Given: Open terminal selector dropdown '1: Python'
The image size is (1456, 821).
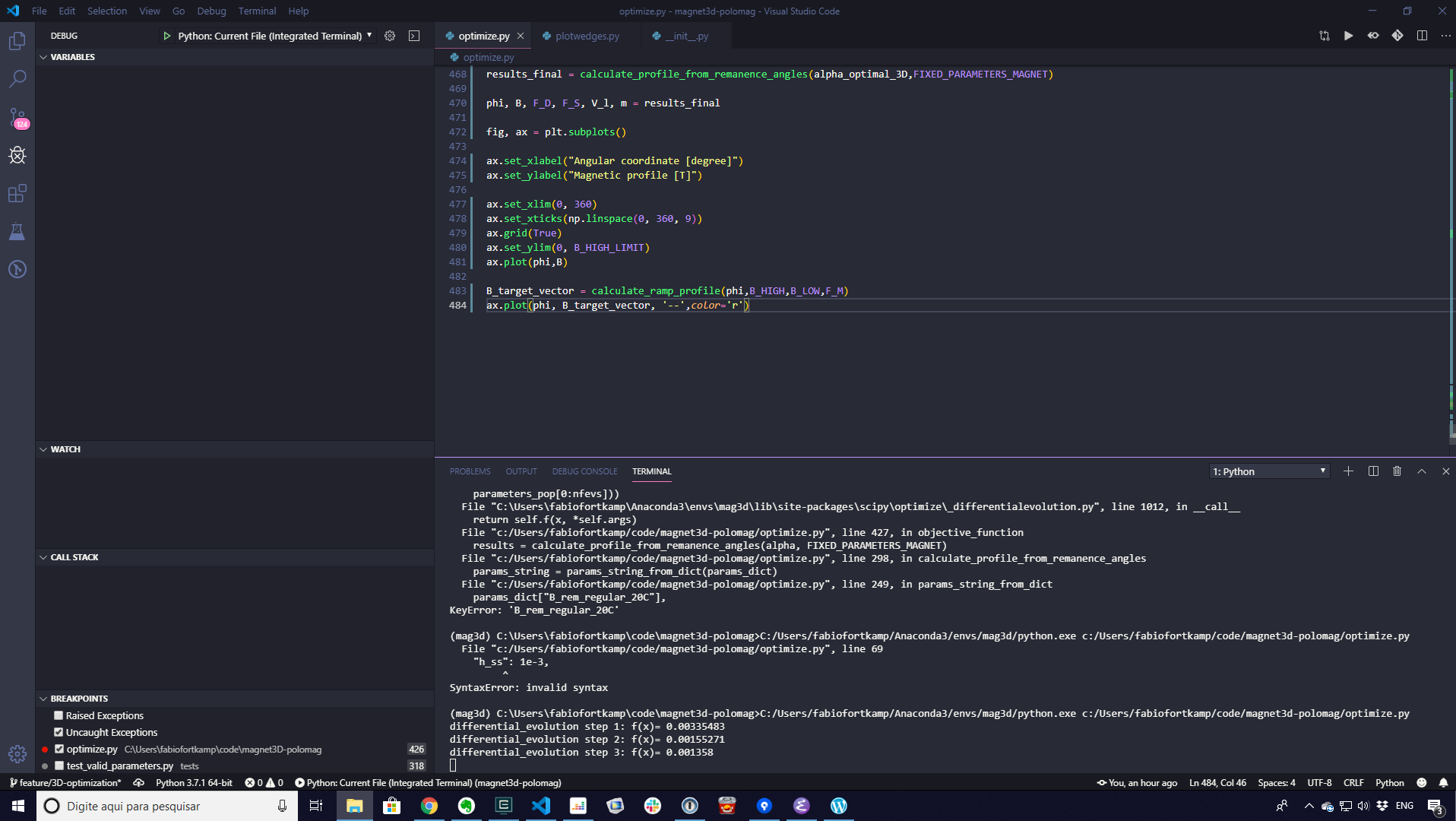Looking at the screenshot, I should (1269, 471).
